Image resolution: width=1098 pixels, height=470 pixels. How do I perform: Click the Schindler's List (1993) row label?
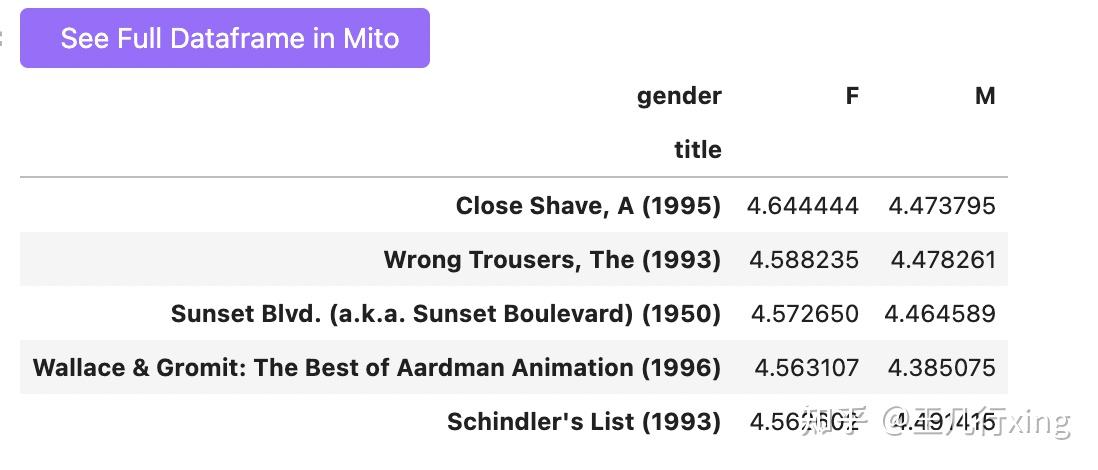click(x=584, y=422)
